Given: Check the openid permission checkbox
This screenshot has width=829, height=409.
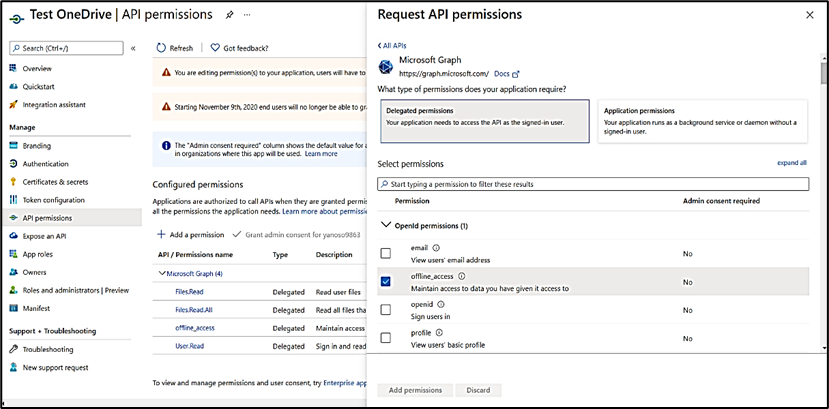Looking at the screenshot, I should [x=386, y=310].
